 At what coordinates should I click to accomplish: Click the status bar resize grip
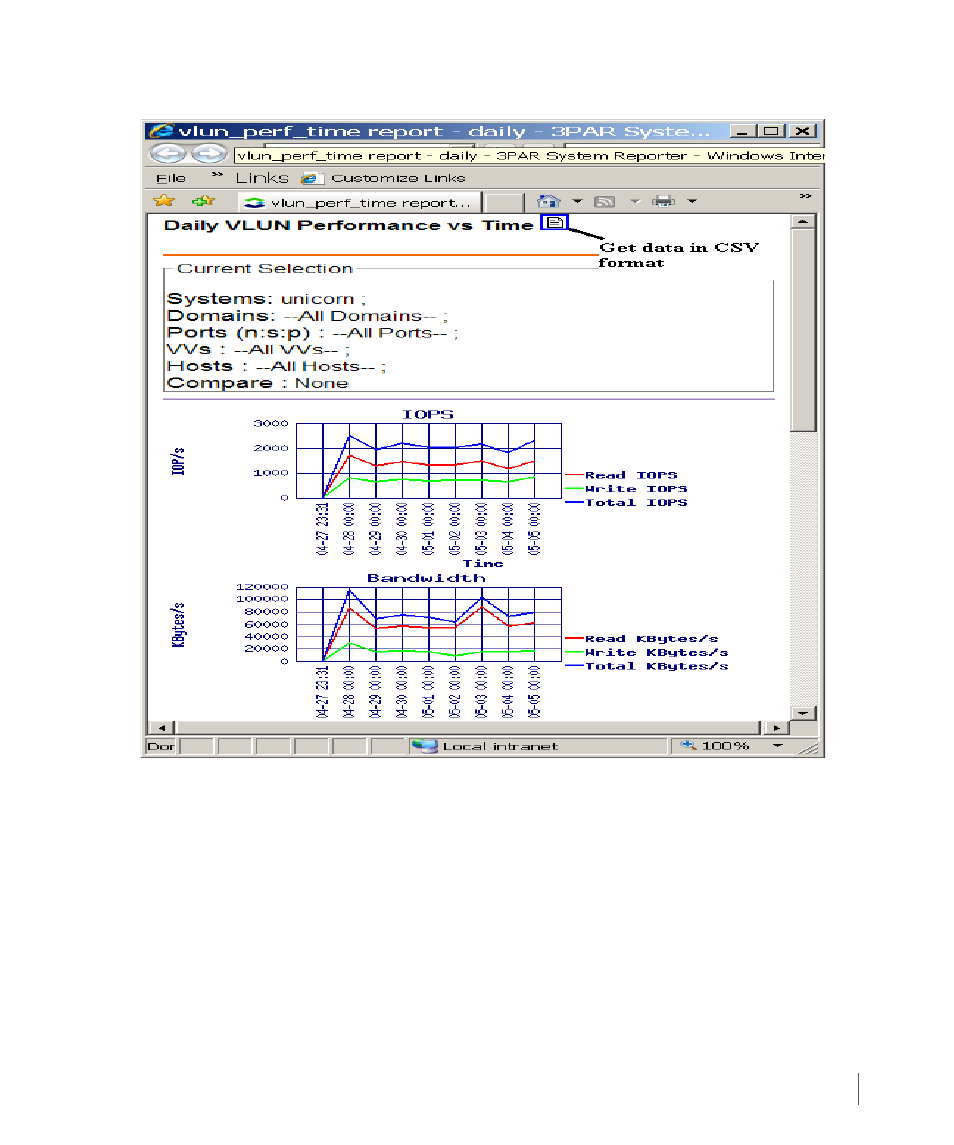(808, 748)
